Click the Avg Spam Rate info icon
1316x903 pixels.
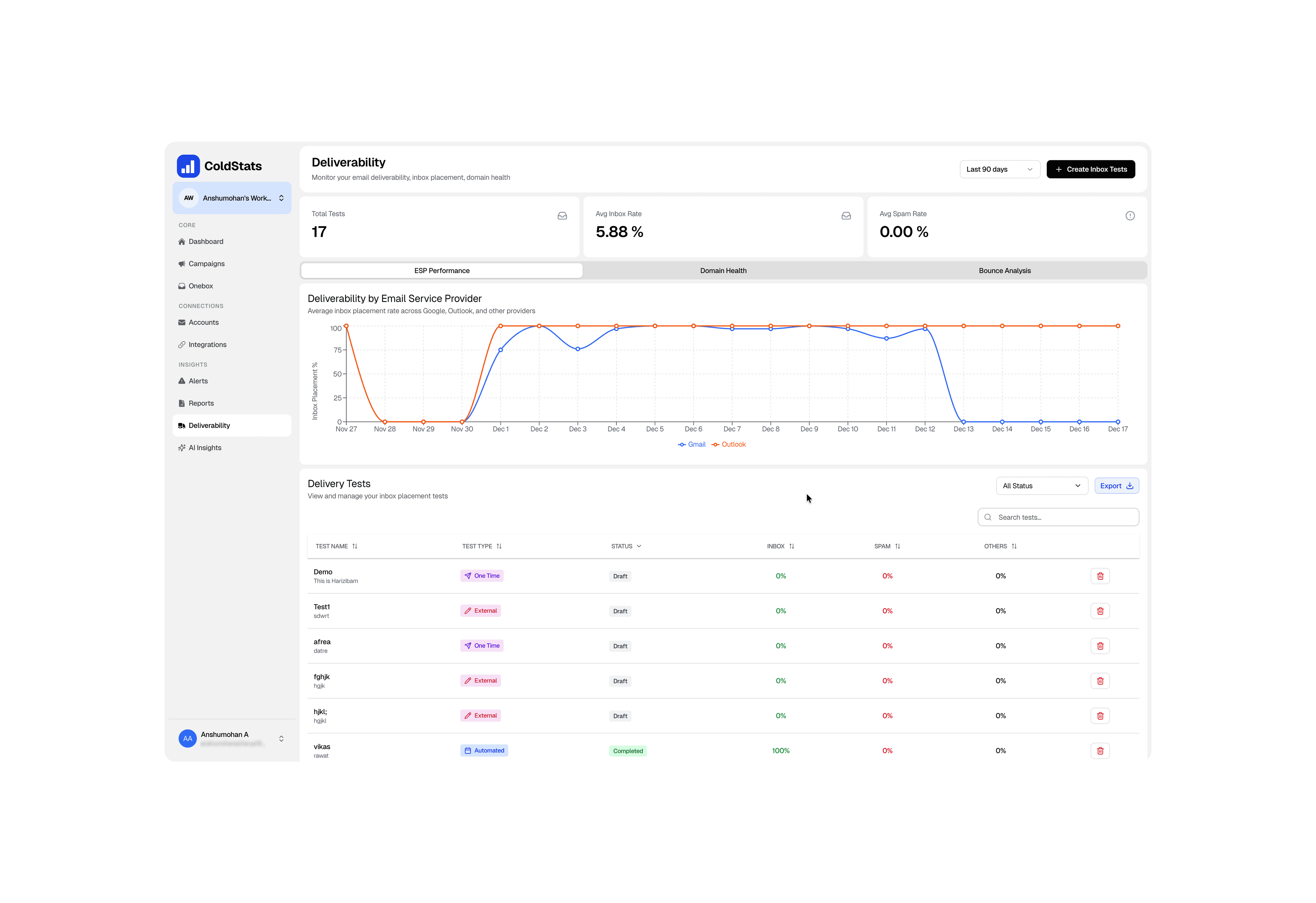(x=1130, y=216)
